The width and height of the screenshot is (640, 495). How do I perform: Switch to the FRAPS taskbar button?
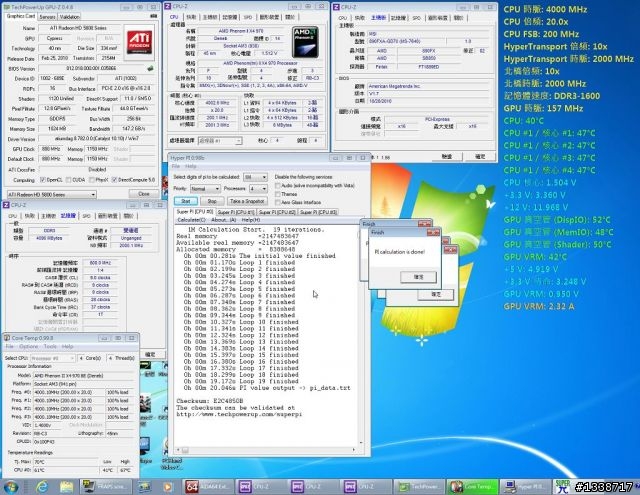point(106,486)
